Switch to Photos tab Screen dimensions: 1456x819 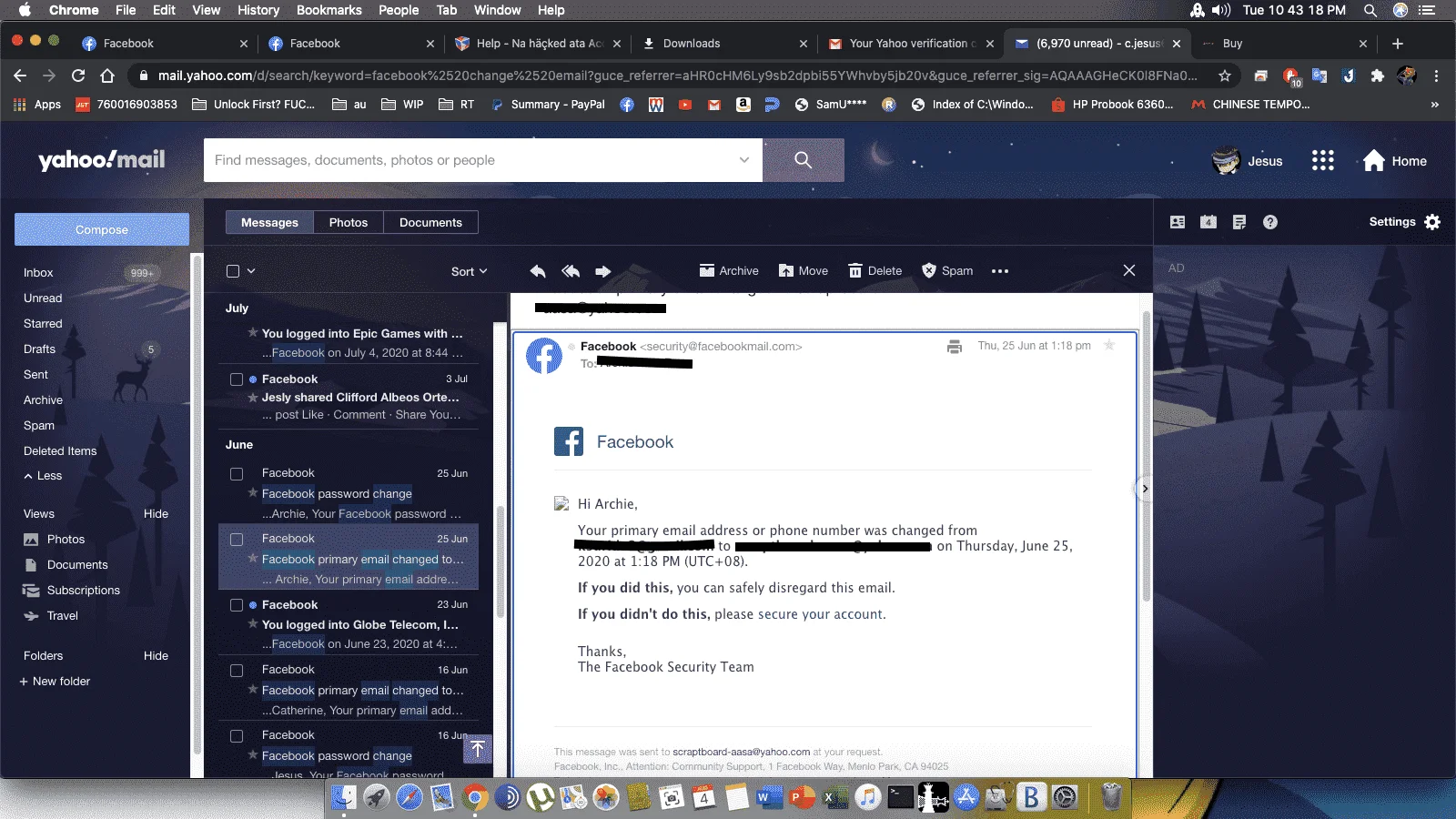tap(349, 222)
